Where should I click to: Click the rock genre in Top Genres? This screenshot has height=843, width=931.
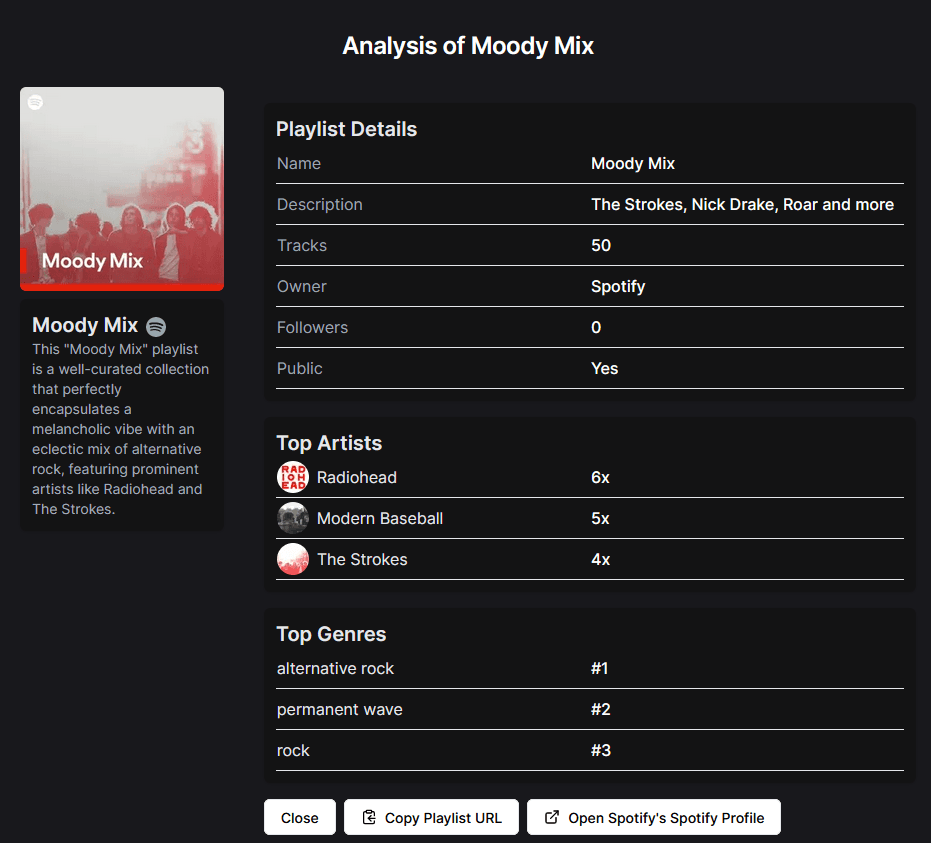pyautogui.click(x=293, y=750)
